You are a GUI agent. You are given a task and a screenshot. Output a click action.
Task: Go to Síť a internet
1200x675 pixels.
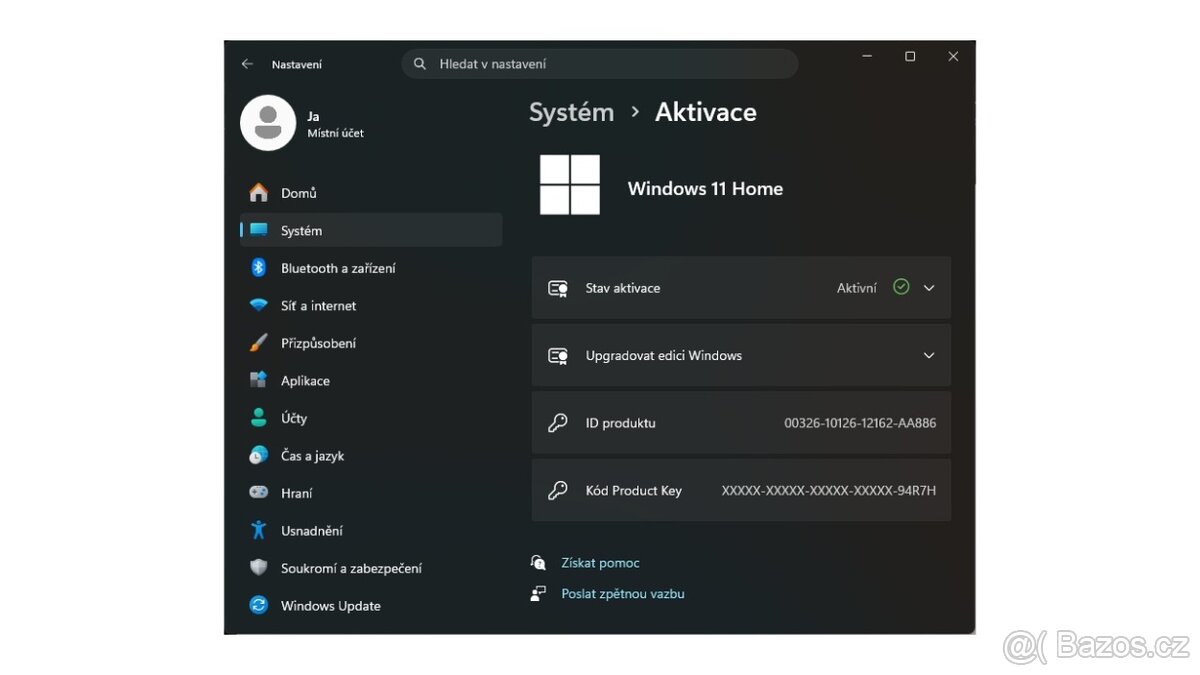point(371,306)
